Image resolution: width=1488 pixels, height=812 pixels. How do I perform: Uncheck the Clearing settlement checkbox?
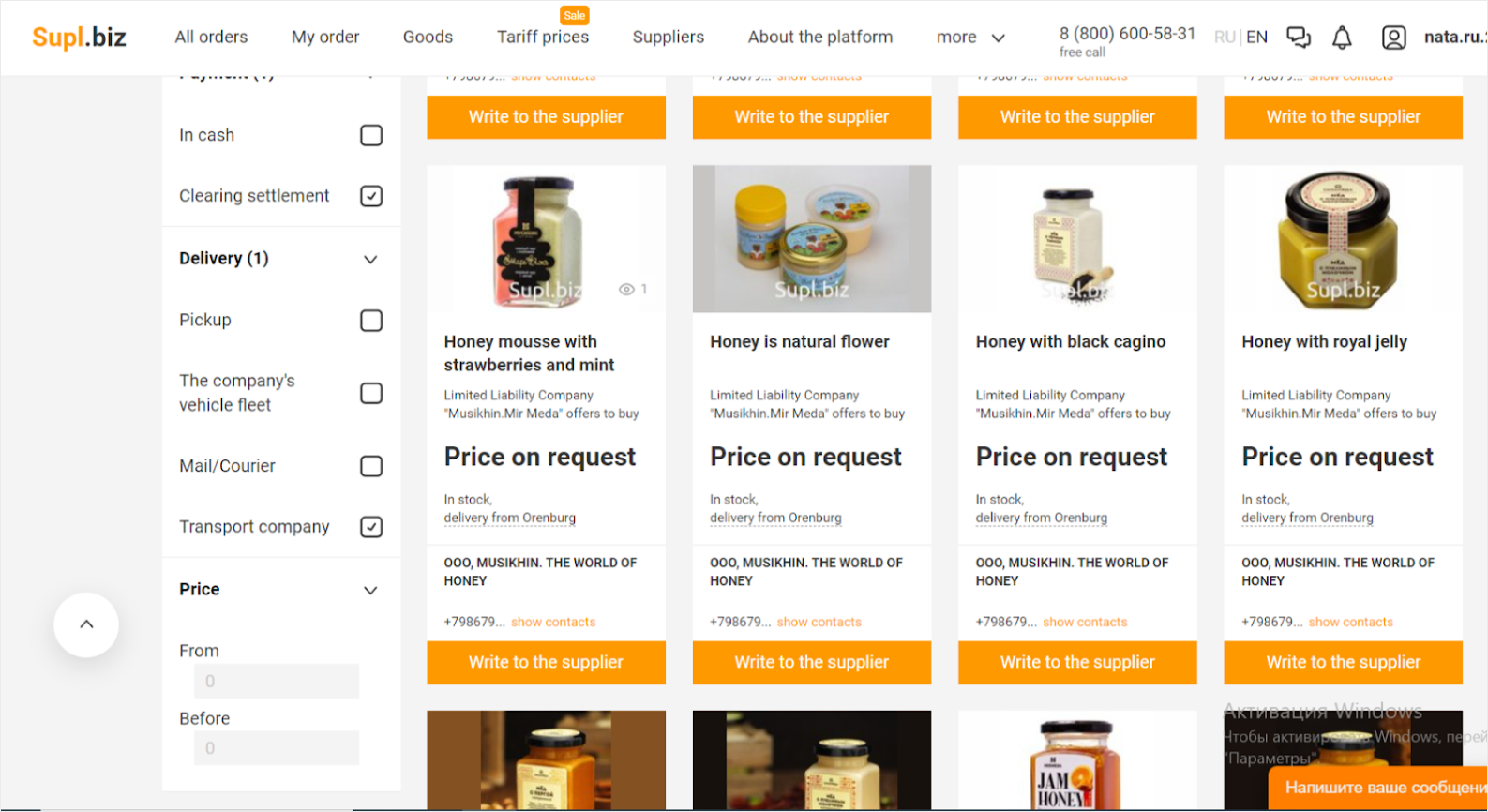tap(371, 196)
